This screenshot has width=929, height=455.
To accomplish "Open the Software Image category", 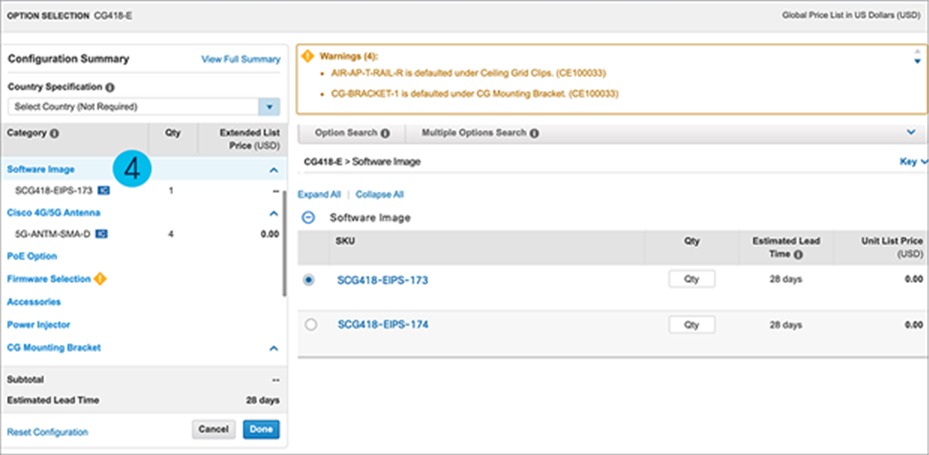I will point(41,169).
